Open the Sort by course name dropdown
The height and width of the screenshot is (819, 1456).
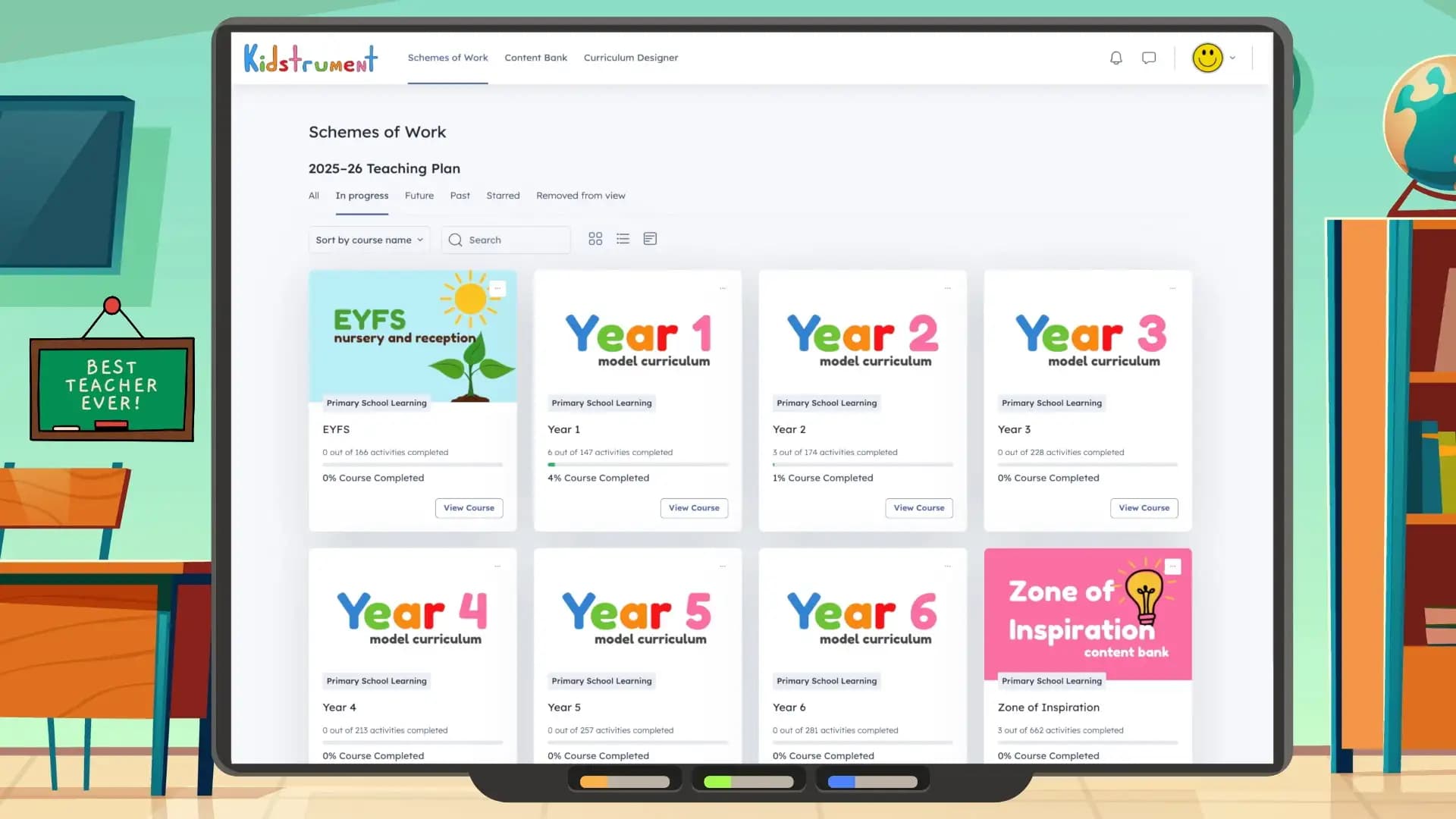(x=369, y=240)
